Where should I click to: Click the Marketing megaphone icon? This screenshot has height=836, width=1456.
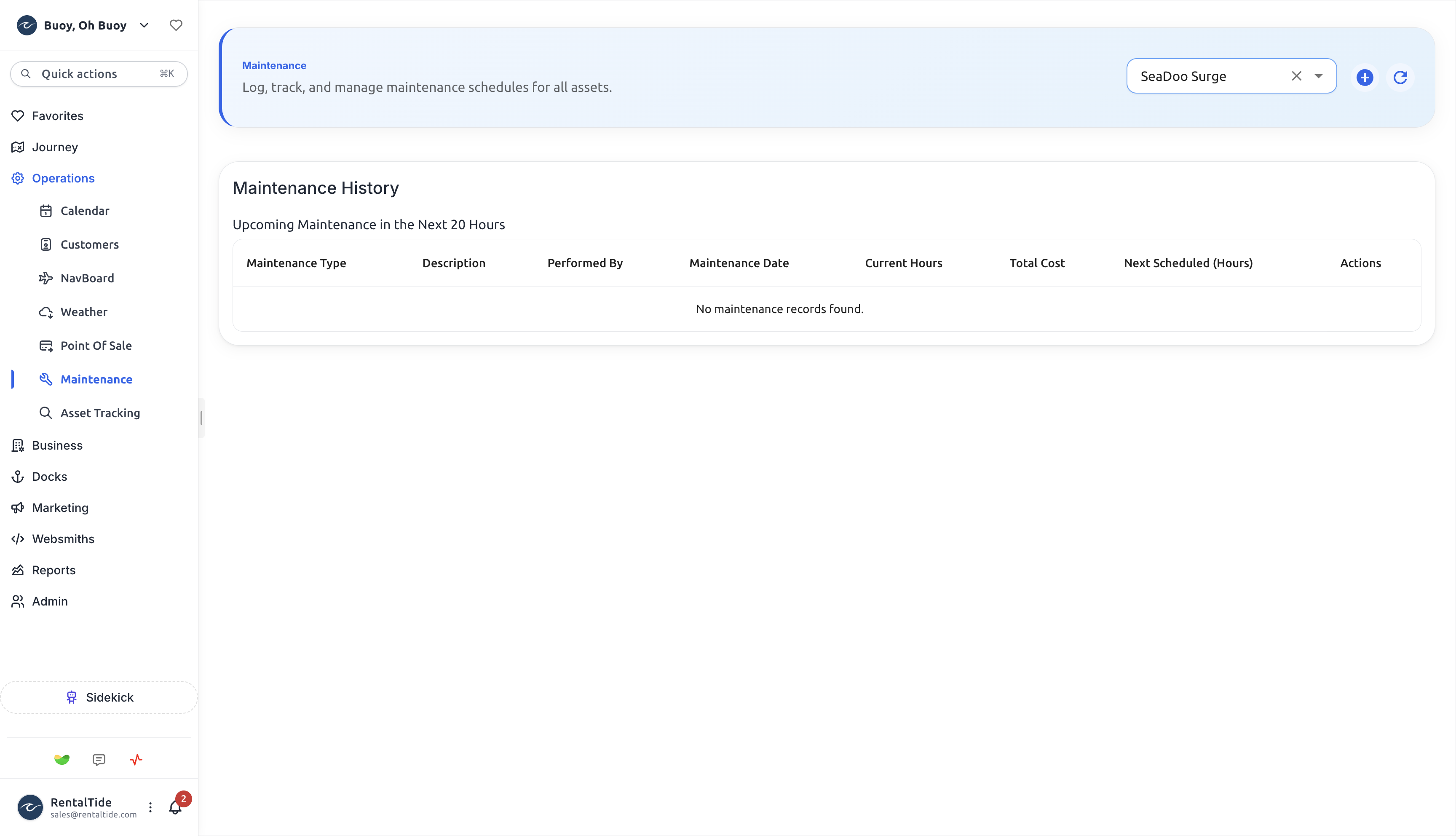pyautogui.click(x=18, y=508)
